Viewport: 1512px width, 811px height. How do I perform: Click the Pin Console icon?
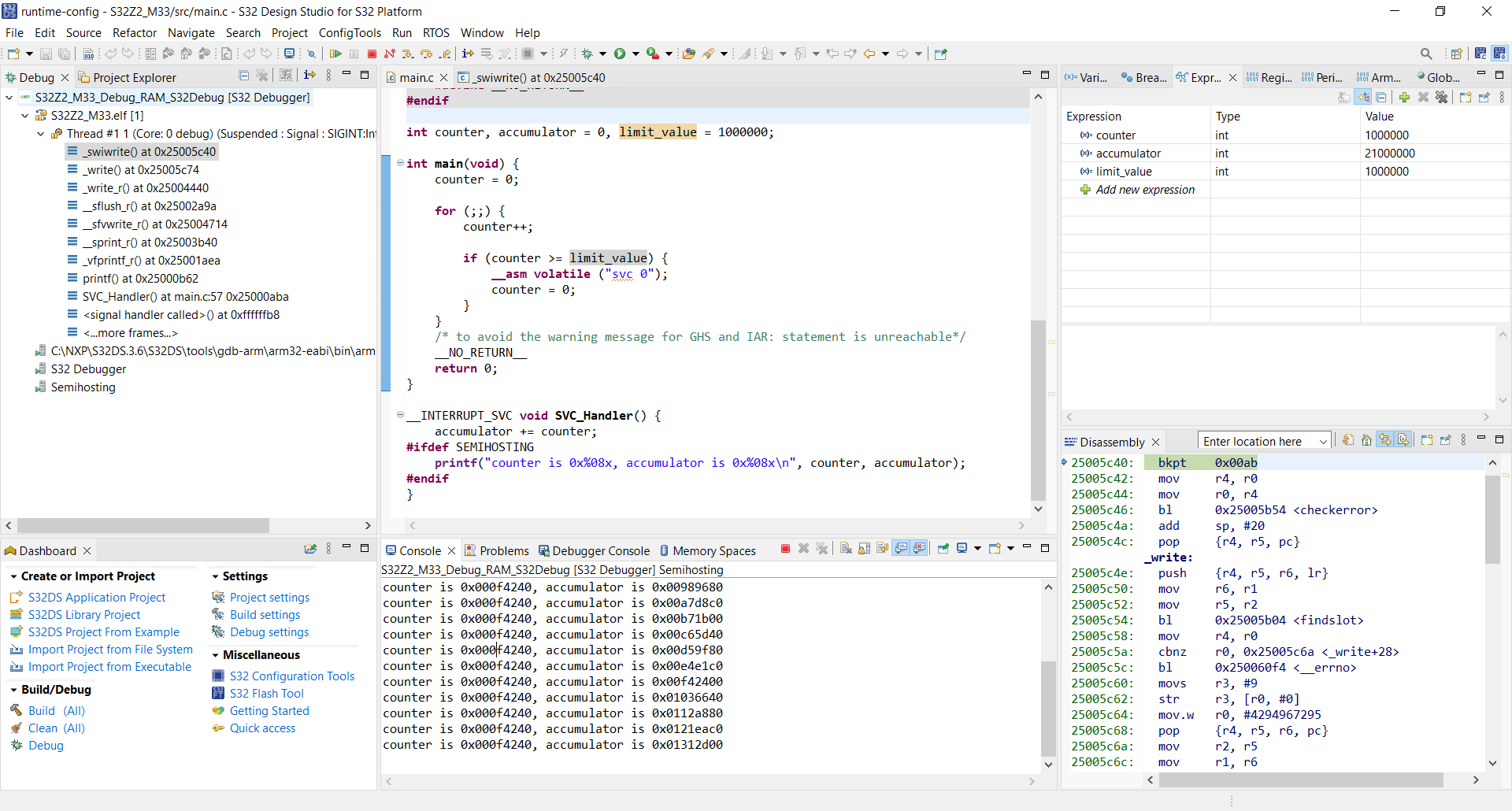point(943,549)
